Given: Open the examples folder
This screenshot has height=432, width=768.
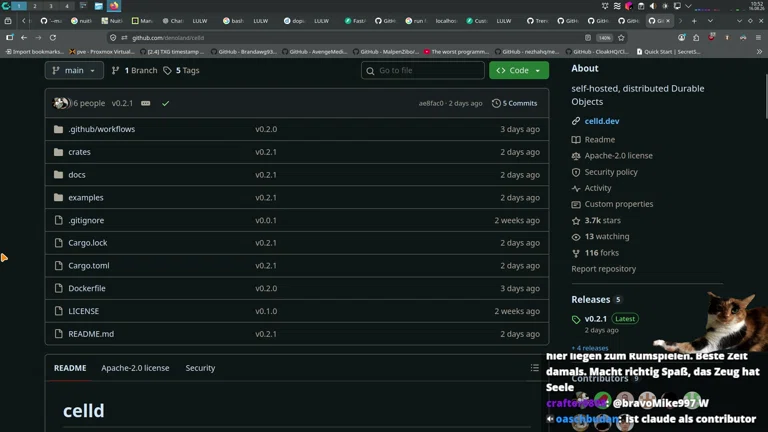Looking at the screenshot, I should tap(86, 197).
